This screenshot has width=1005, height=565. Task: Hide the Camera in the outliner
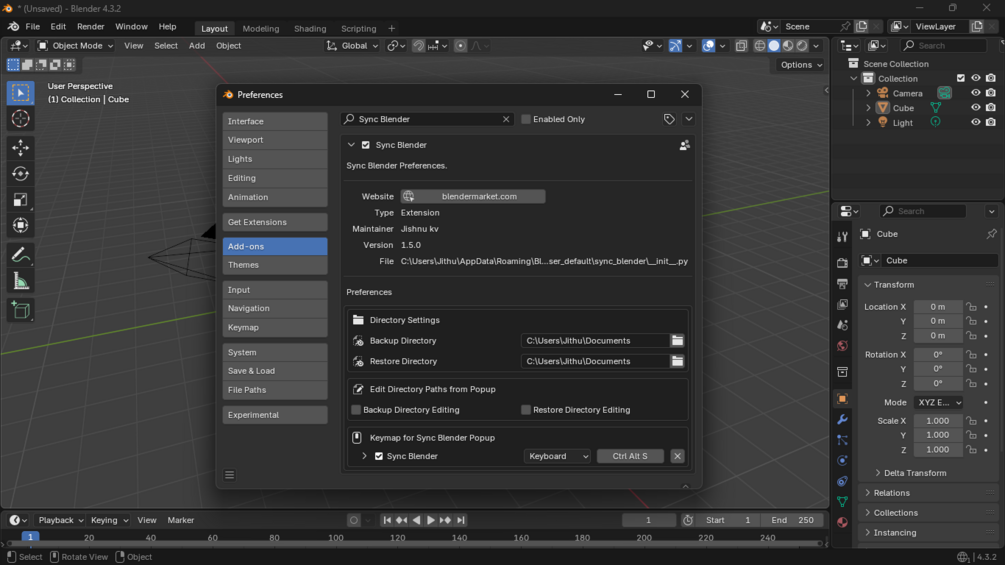(976, 93)
